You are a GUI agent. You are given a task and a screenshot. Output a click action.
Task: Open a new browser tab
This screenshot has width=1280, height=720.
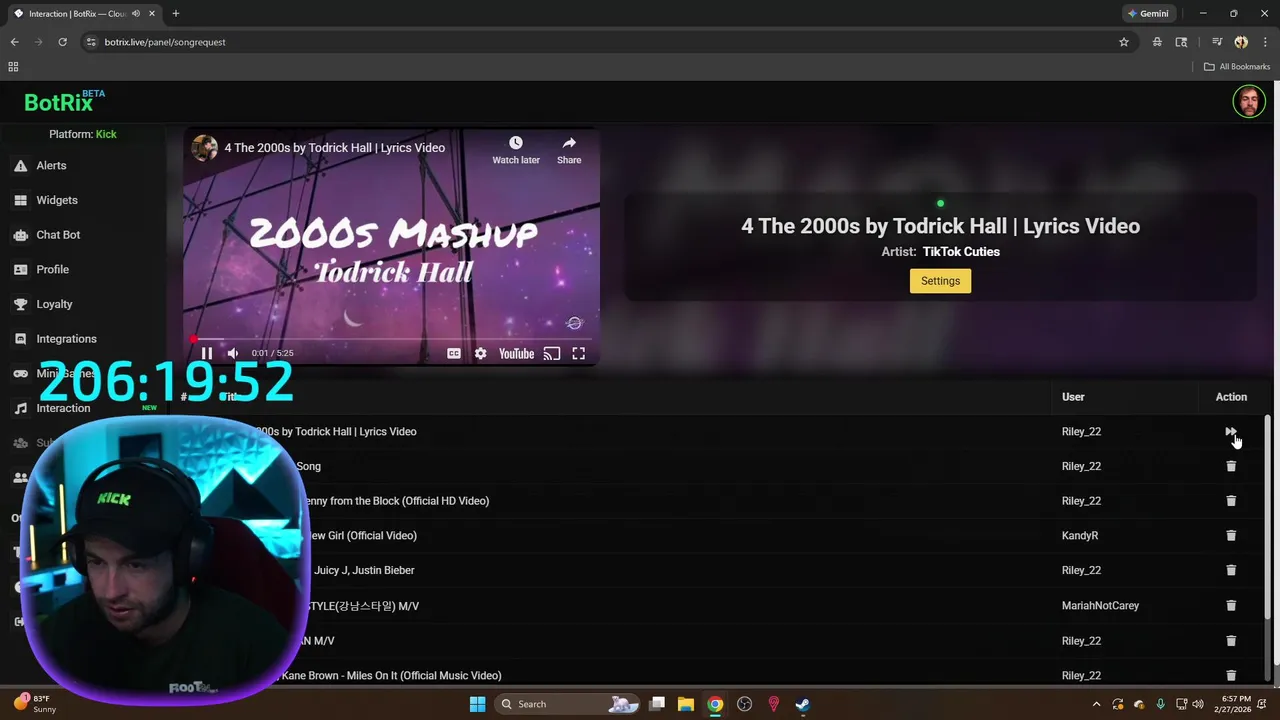(176, 14)
